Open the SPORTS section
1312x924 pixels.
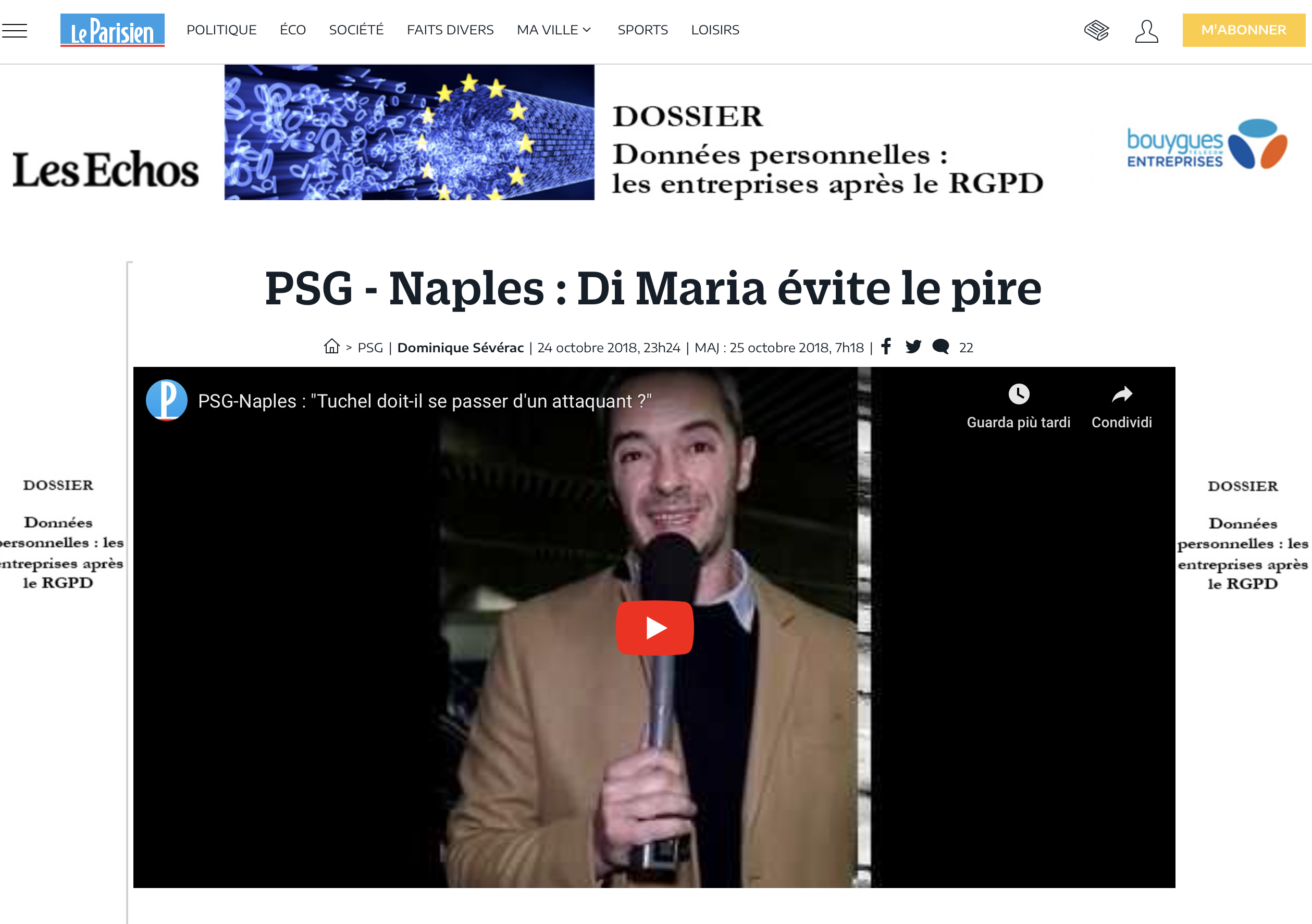click(x=642, y=30)
